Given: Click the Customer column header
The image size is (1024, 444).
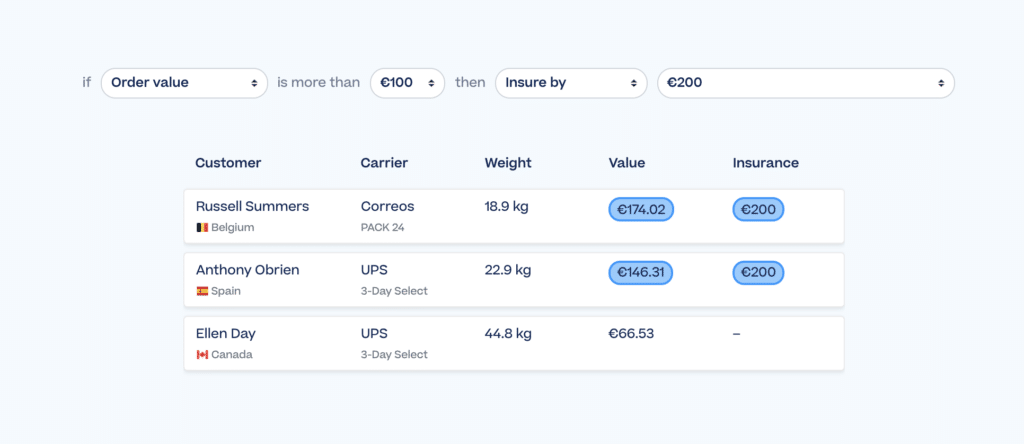Looking at the screenshot, I should [x=228, y=163].
